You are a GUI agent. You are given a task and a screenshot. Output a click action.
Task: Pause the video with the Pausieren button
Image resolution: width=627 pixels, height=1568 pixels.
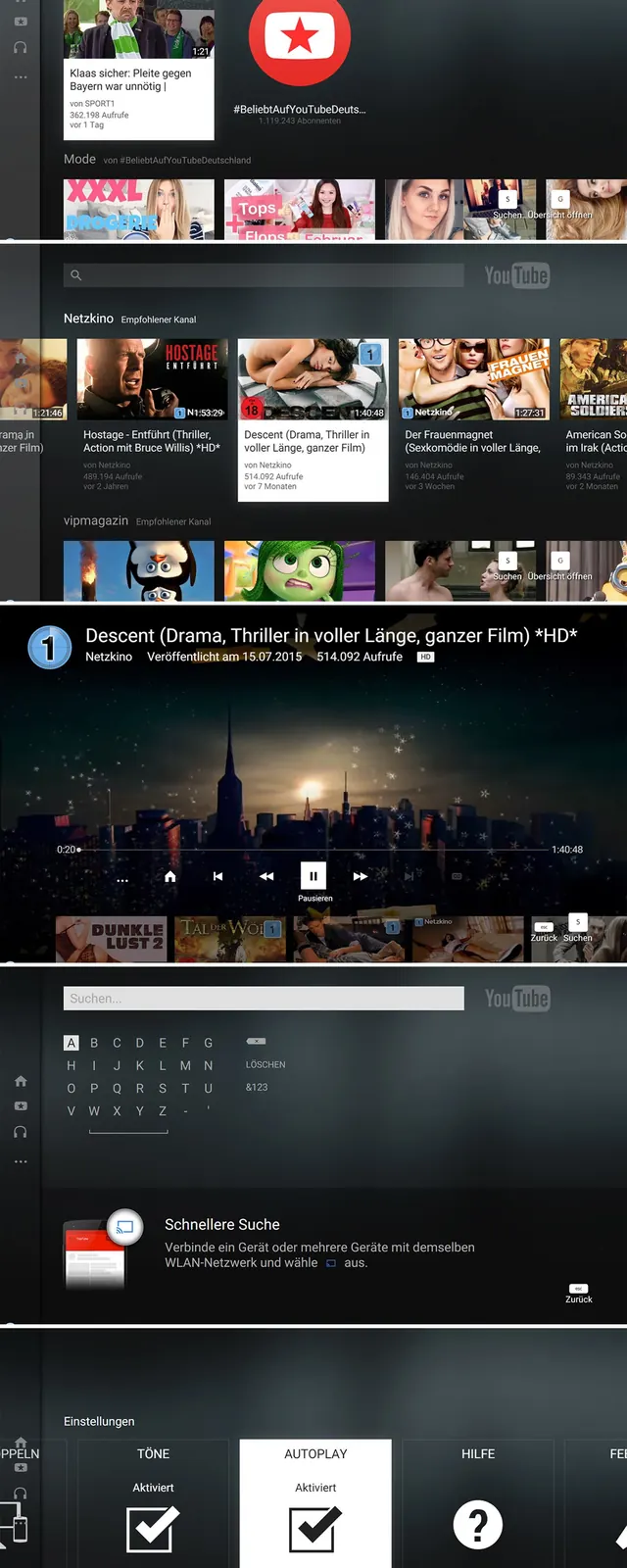click(313, 876)
